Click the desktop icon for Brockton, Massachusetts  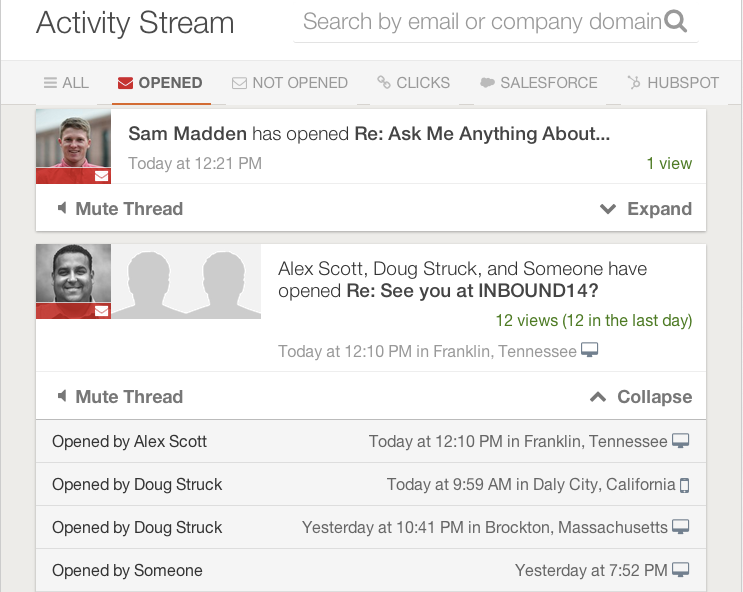point(681,527)
